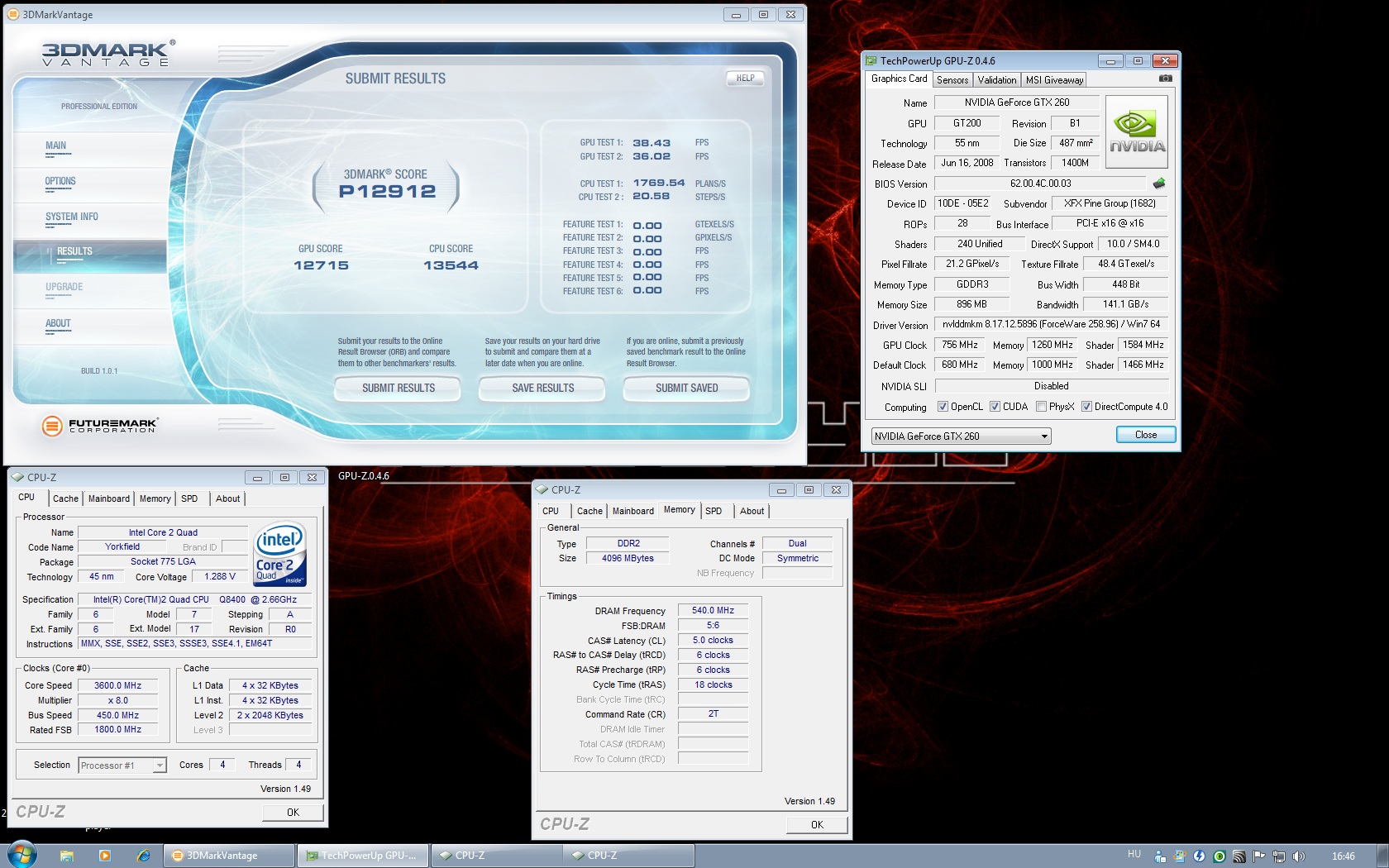Click the HU language indicator
The width and height of the screenshot is (1389, 868).
tap(1134, 855)
